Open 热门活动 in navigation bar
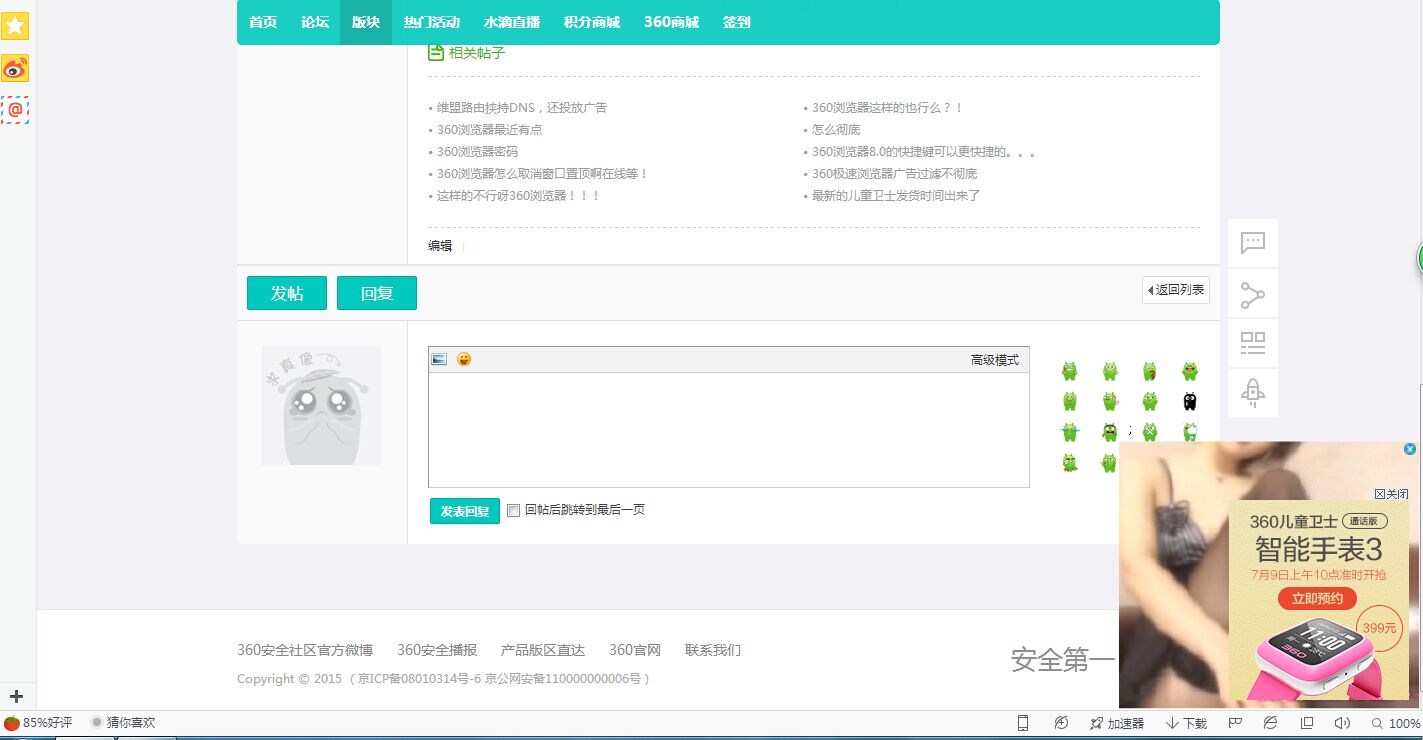The width and height of the screenshot is (1423, 740). click(x=432, y=22)
